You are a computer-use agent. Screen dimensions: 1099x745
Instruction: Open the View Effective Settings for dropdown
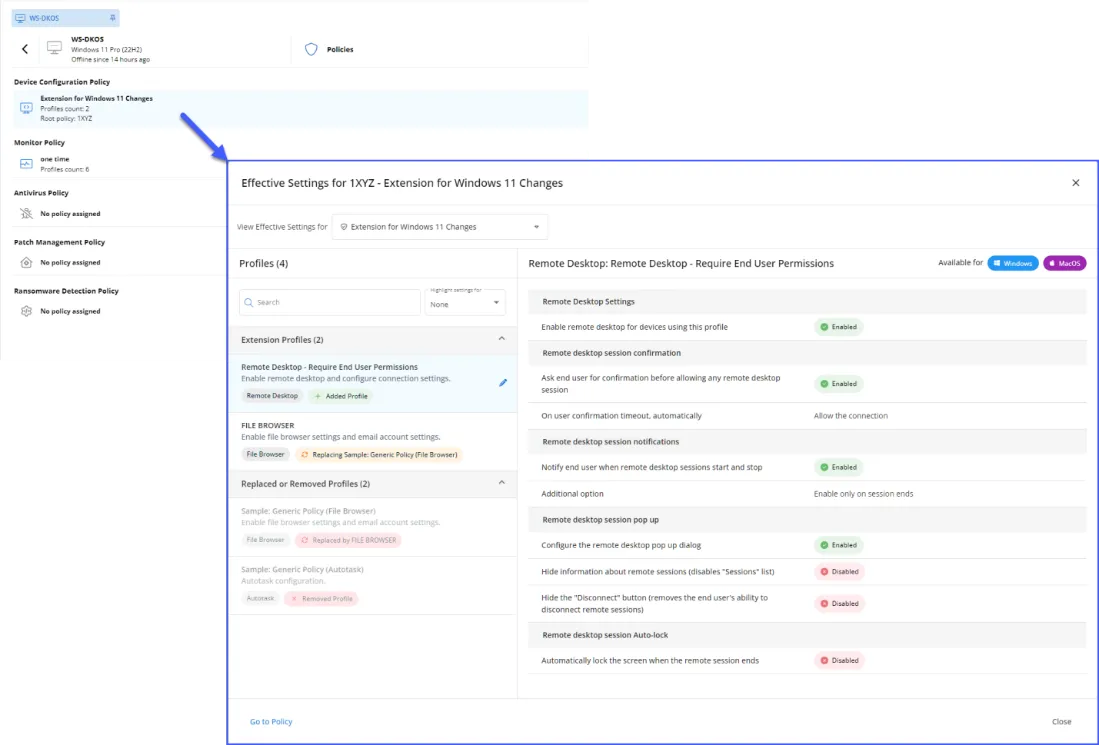point(440,227)
